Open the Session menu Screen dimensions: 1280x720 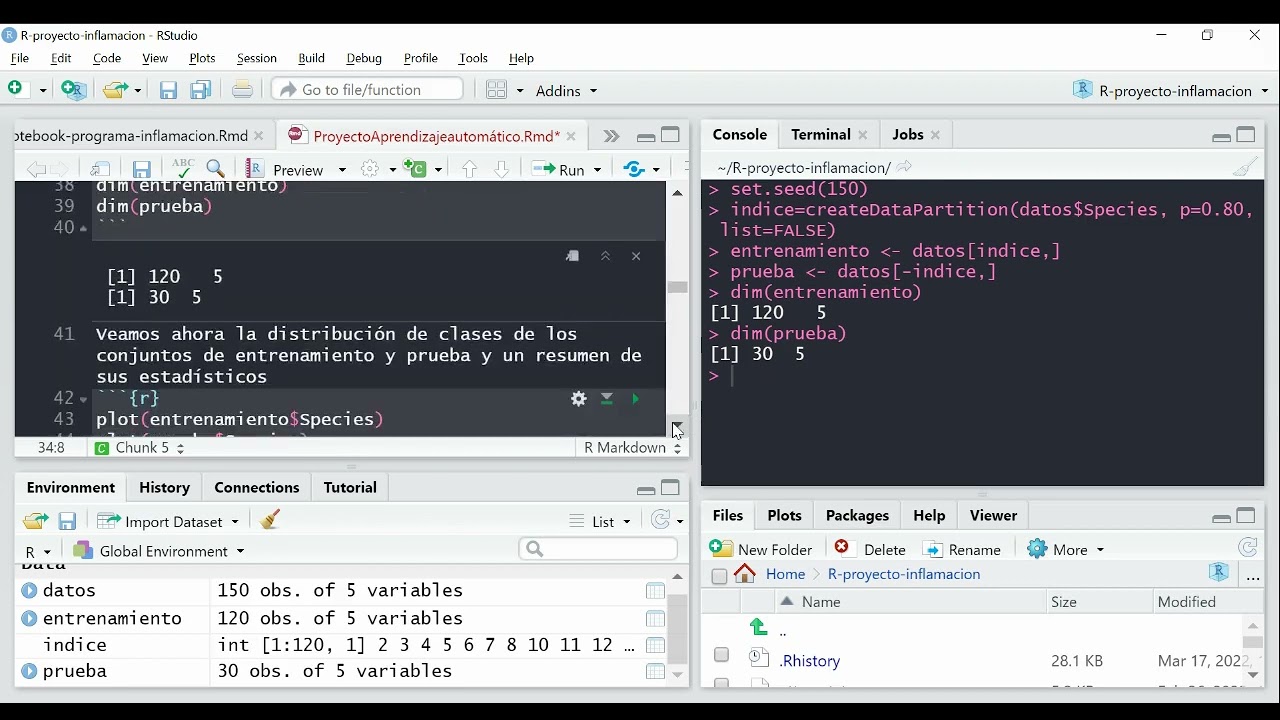[x=256, y=58]
